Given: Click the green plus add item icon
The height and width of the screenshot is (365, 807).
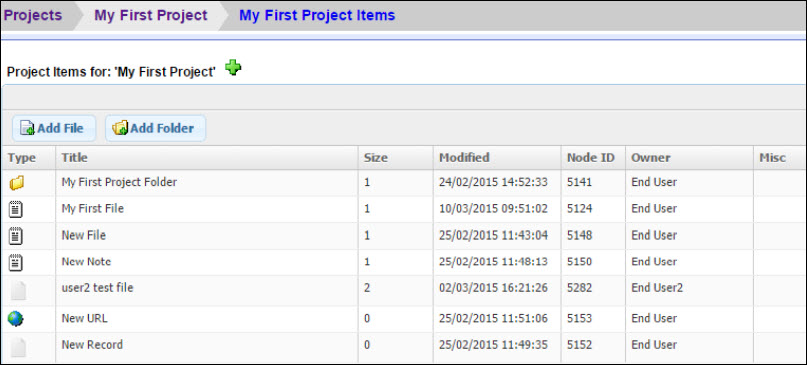Looking at the screenshot, I should 233,68.
